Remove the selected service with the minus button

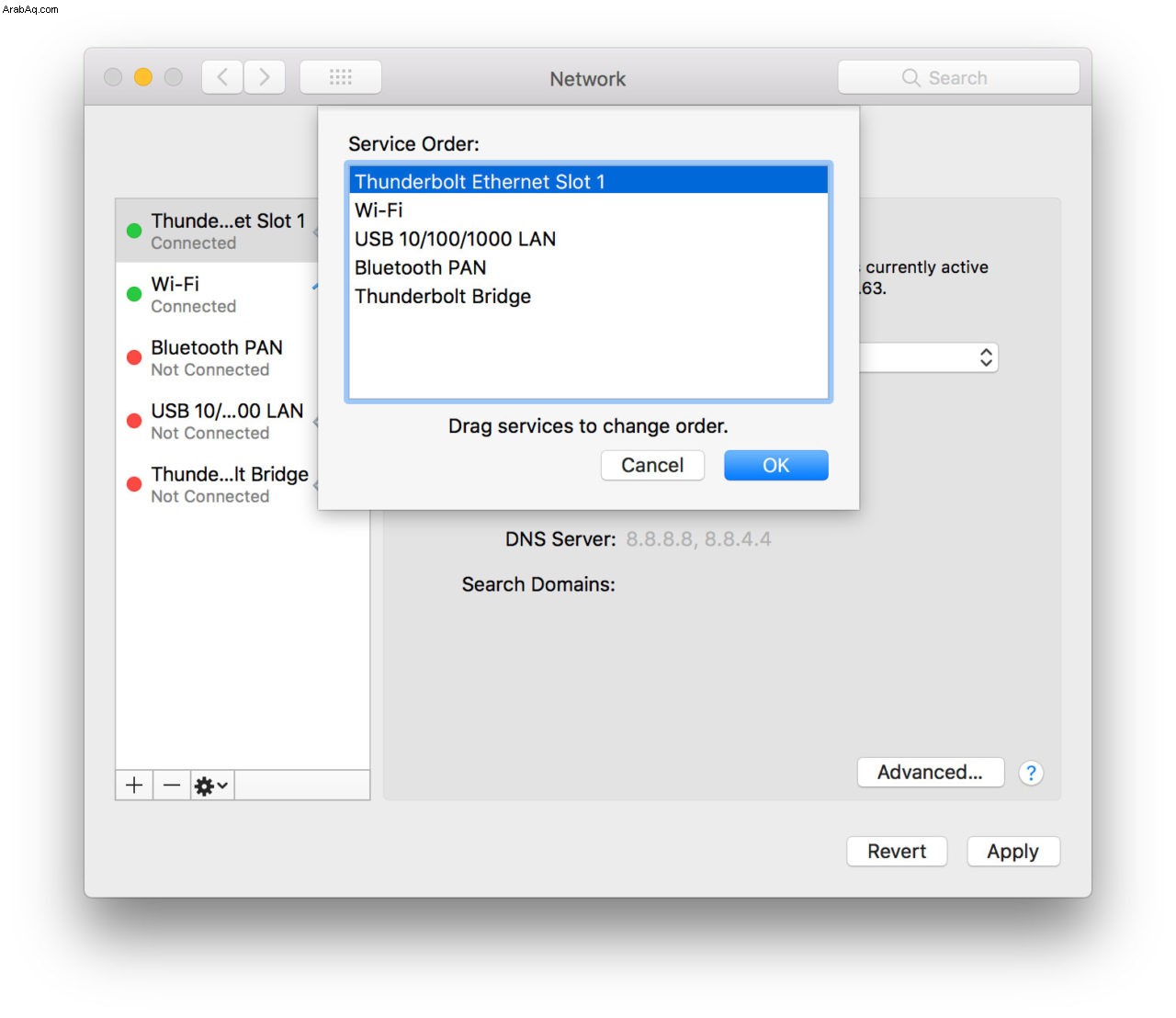pyautogui.click(x=172, y=785)
